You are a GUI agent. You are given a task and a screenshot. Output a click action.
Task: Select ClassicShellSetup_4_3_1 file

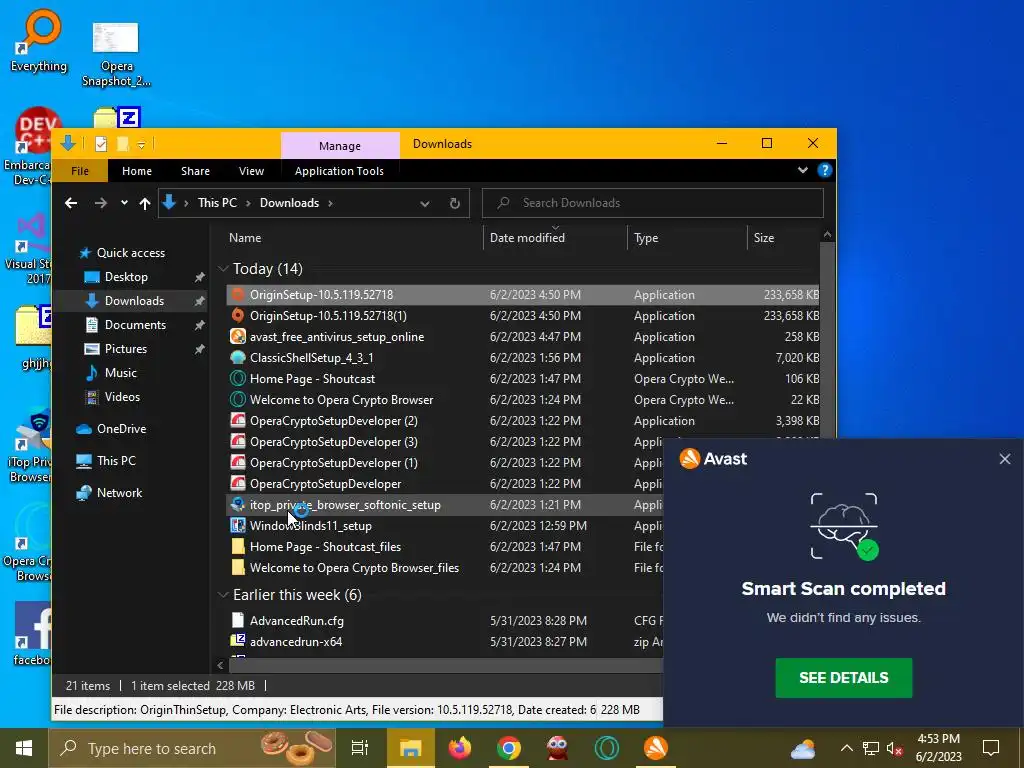522,358
